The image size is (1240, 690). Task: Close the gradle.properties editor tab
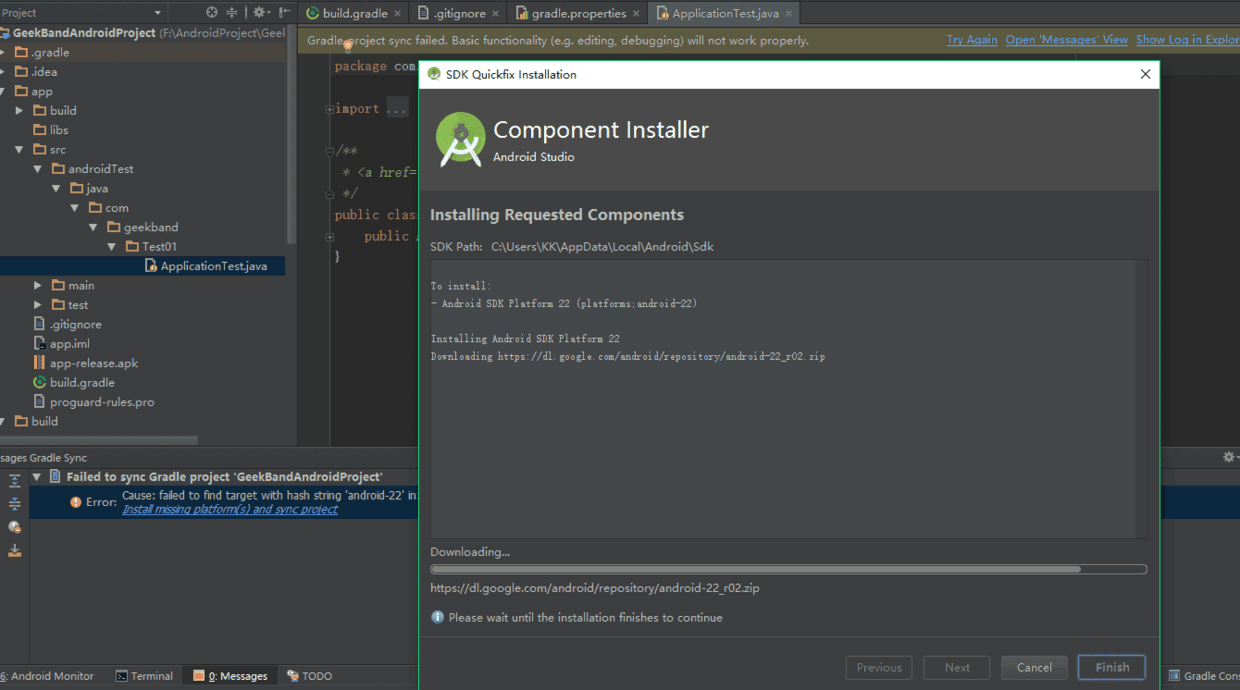(637, 14)
